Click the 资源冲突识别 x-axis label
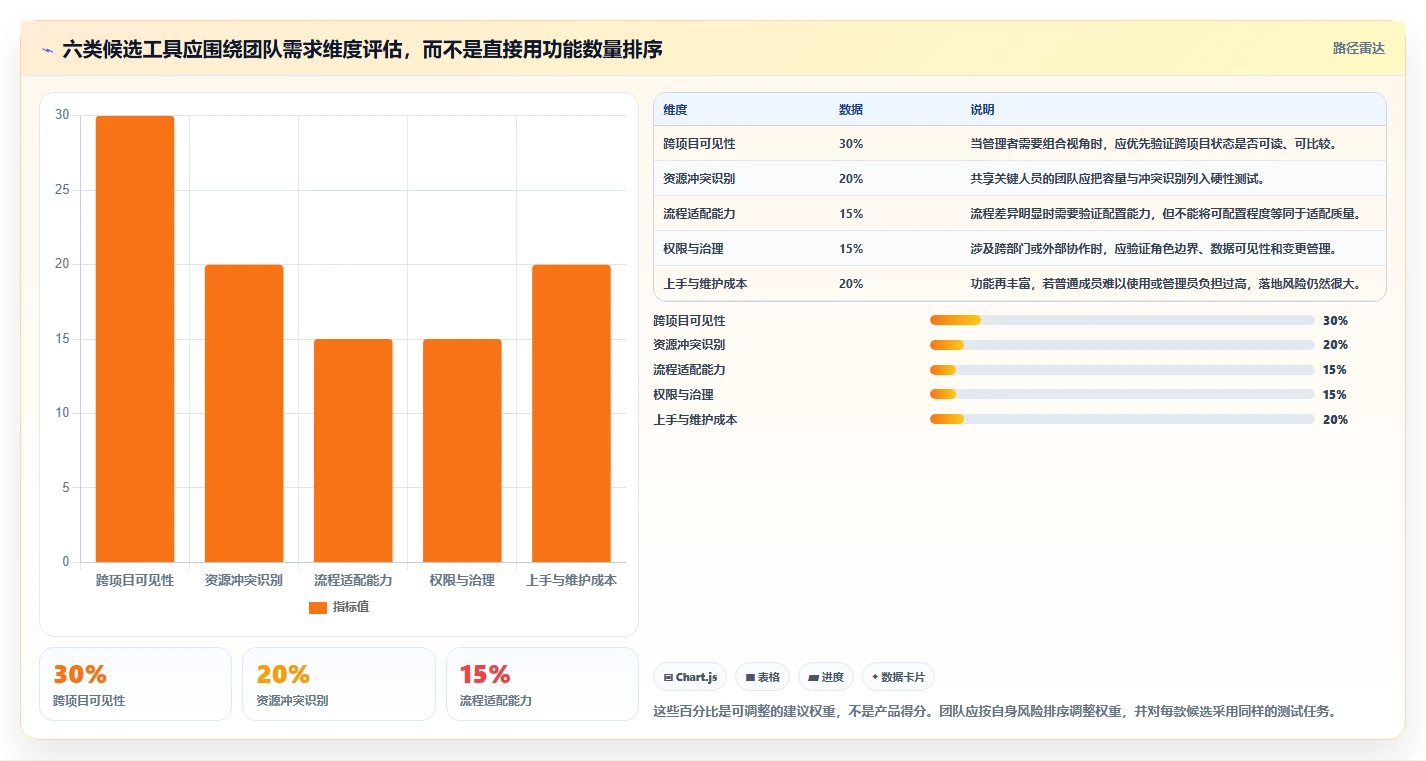Screen dimensions: 1426x761 coord(244,580)
